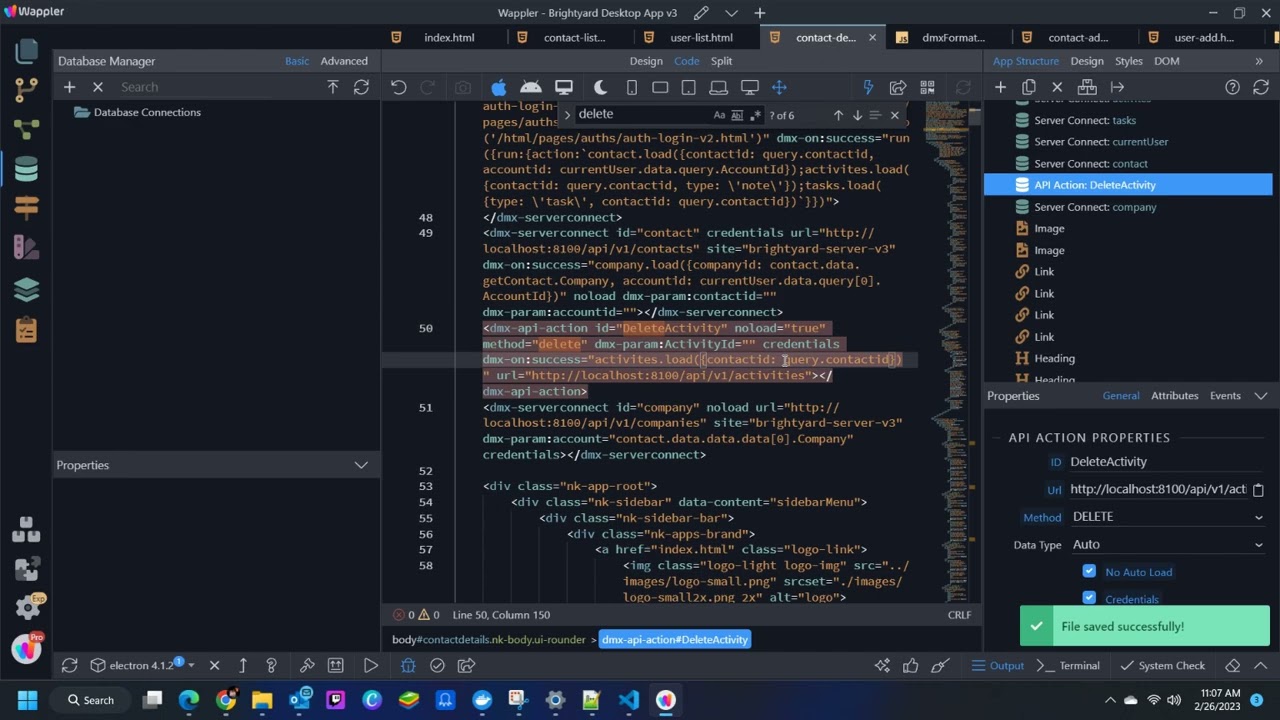
Task: Refresh the App Structure tree
Action: pyautogui.click(x=1260, y=87)
